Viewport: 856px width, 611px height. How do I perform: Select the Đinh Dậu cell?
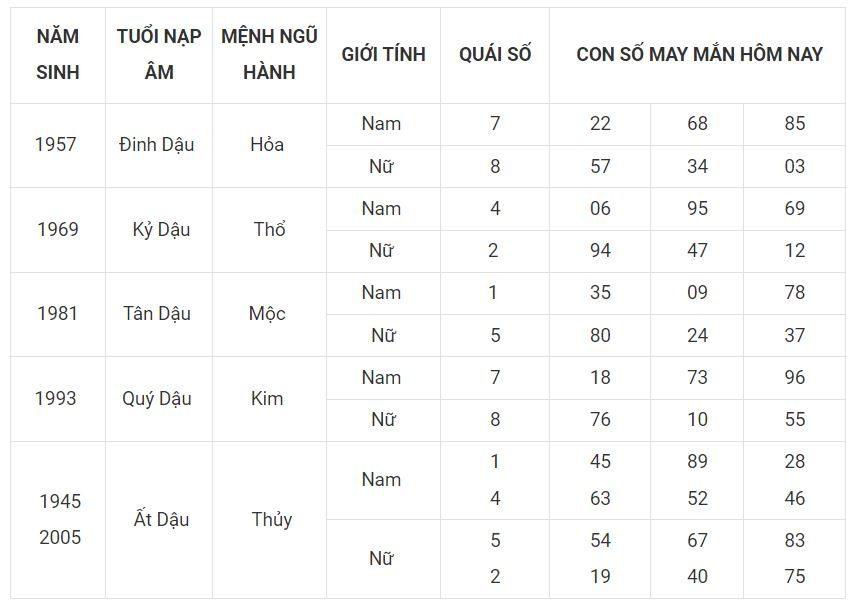point(157,145)
